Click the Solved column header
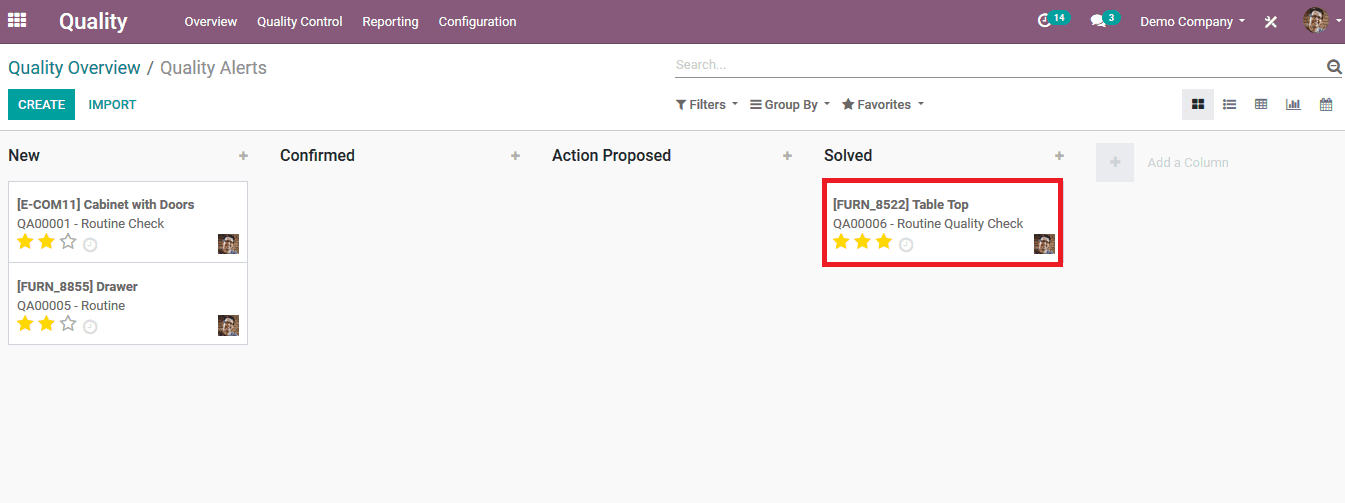This screenshot has height=503, width=1345. (848, 156)
